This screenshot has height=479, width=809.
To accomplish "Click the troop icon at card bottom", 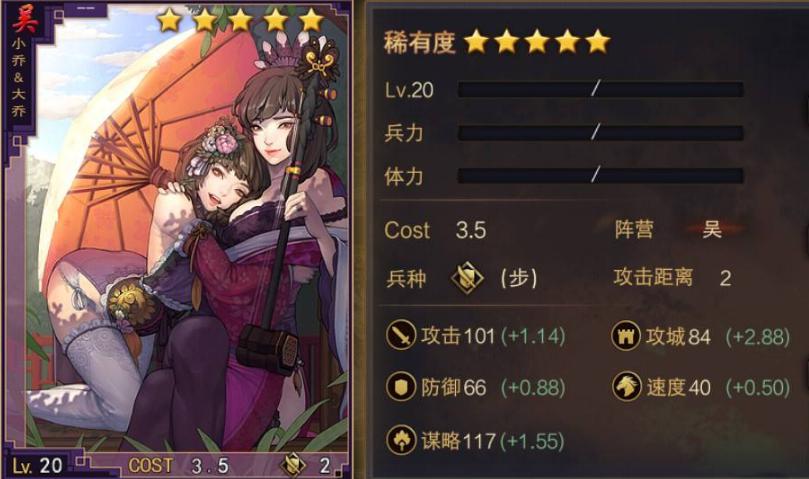I will 293,465.
